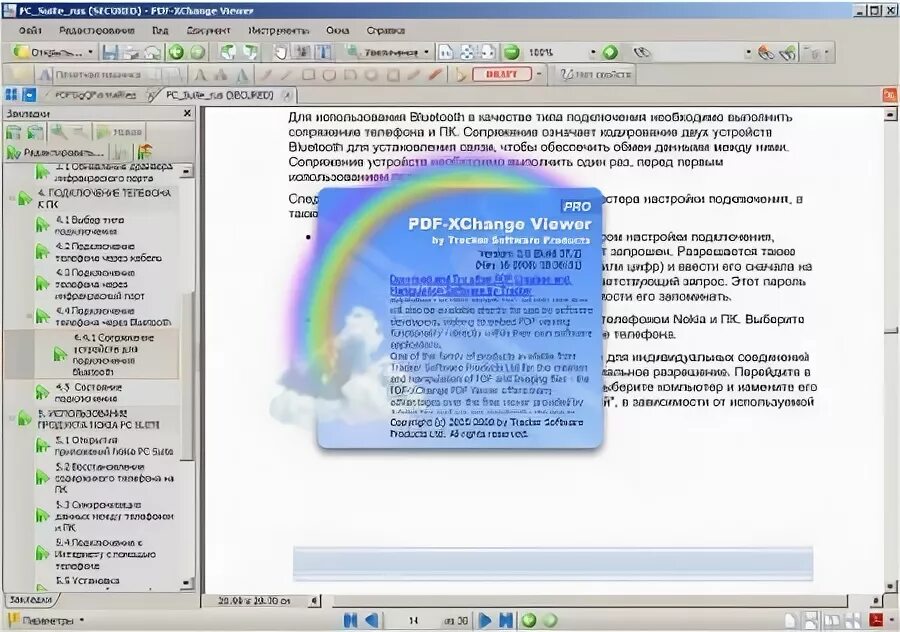Viewport: 900px width, 632px height.
Task: Click the Print icon
Action: [x=131, y=53]
